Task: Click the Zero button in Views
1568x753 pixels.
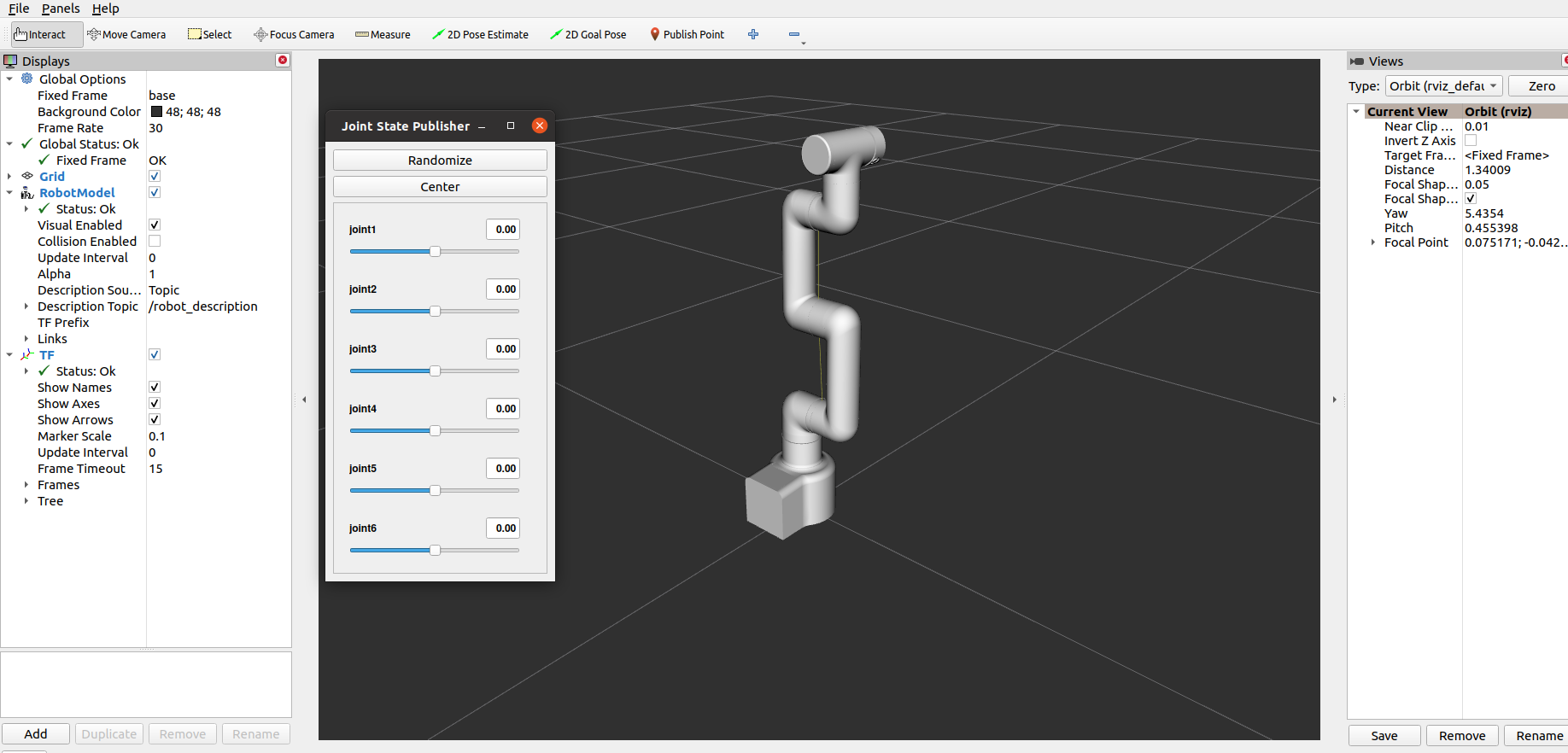Action: point(1541,86)
